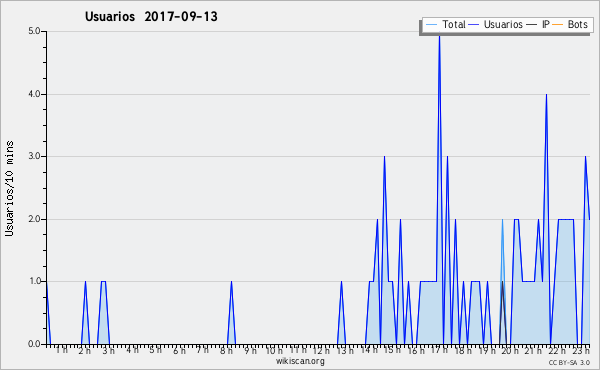Click the '11 h' x-axis label
The image size is (600, 370).
pyautogui.click(x=298, y=350)
